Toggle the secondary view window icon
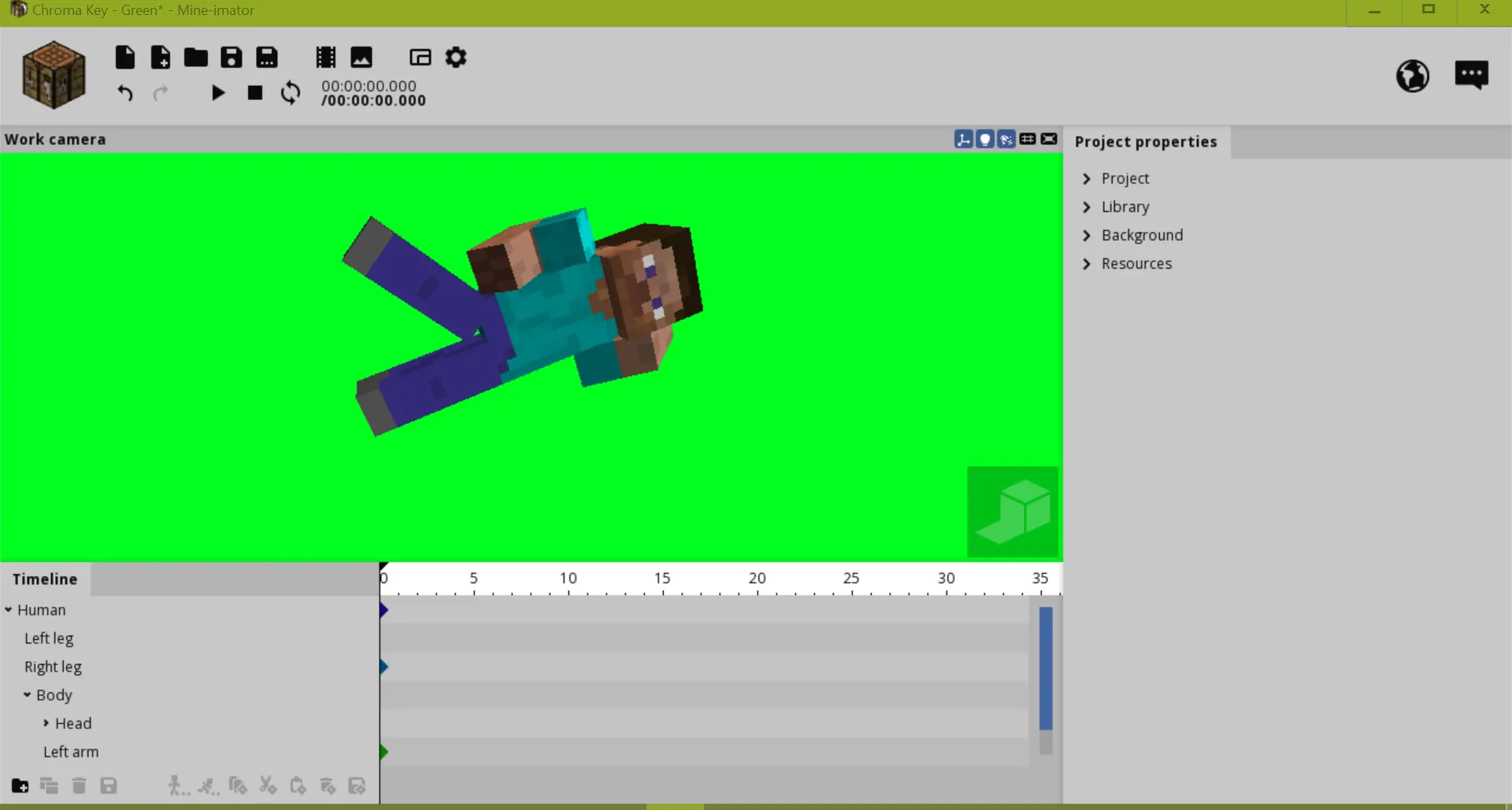 pos(421,57)
